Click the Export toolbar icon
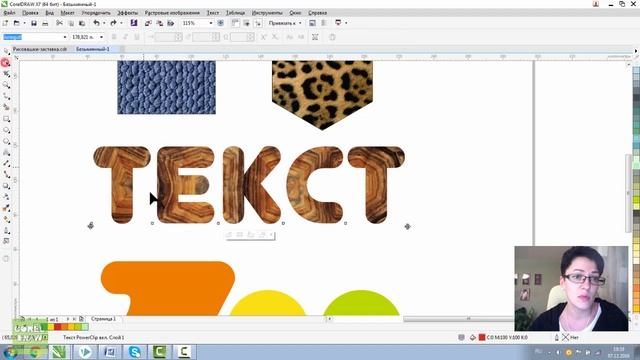 click(x=160, y=23)
